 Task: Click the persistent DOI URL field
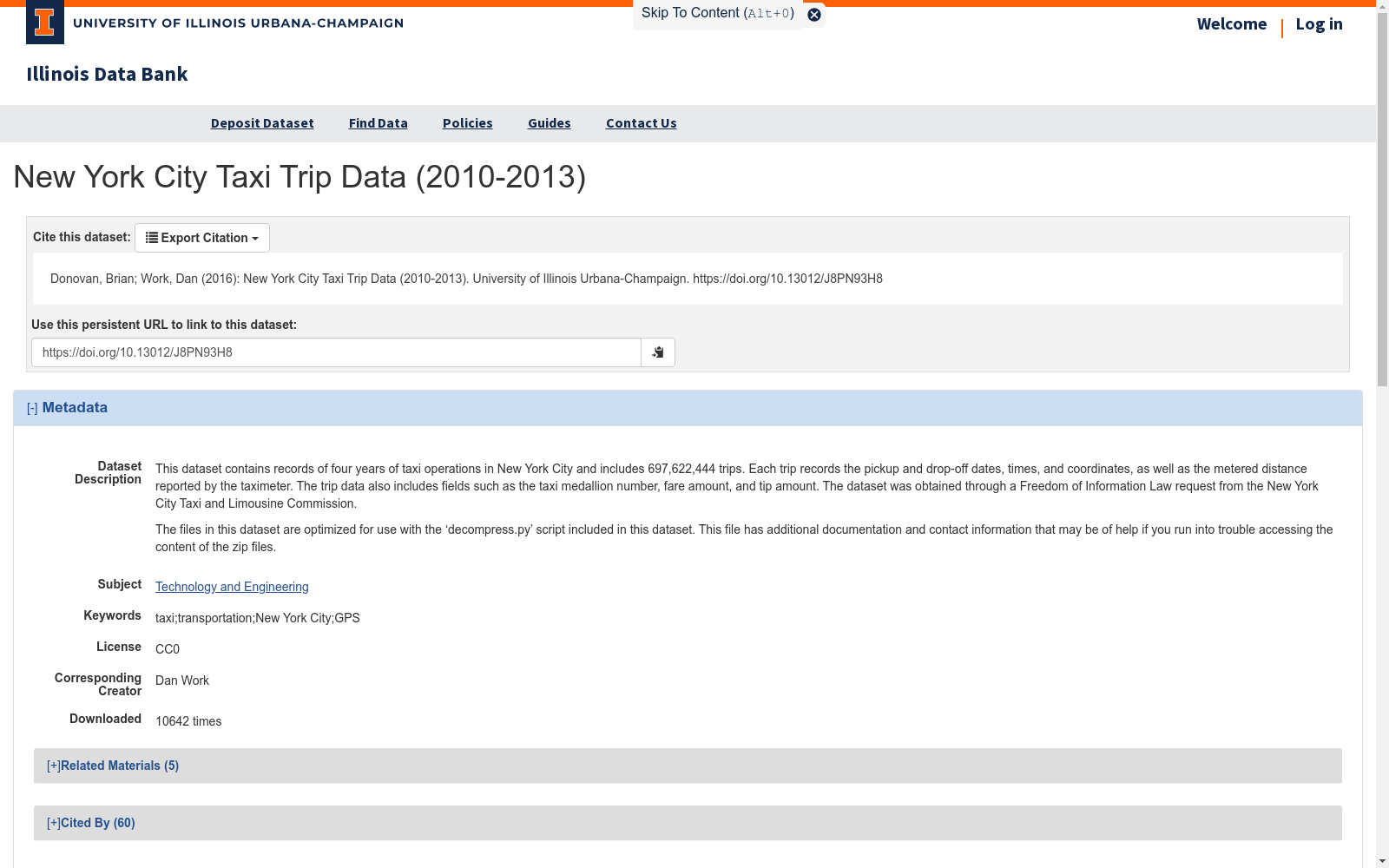pyautogui.click(x=336, y=352)
